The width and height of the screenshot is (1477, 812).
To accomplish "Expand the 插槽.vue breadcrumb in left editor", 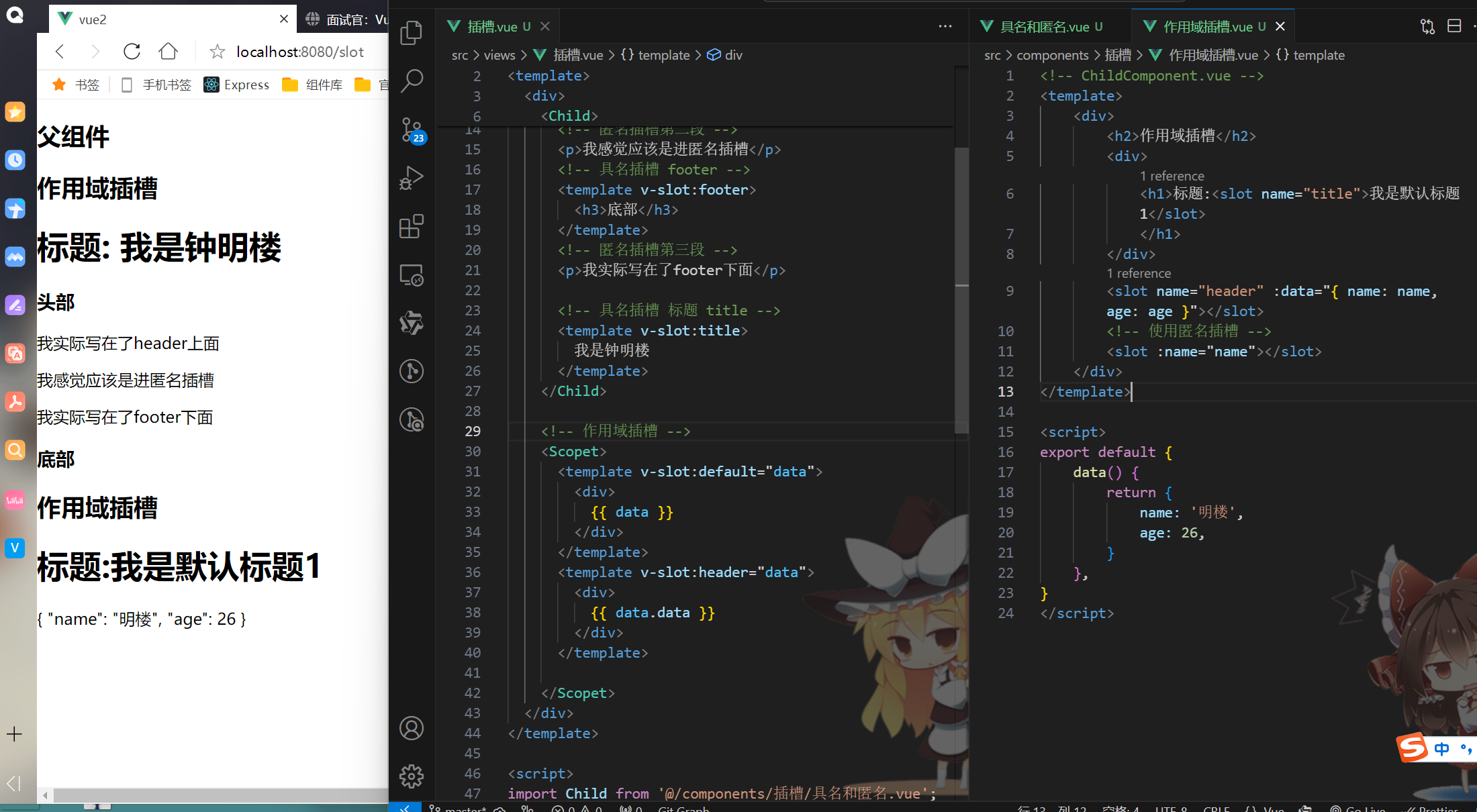I will (568, 55).
